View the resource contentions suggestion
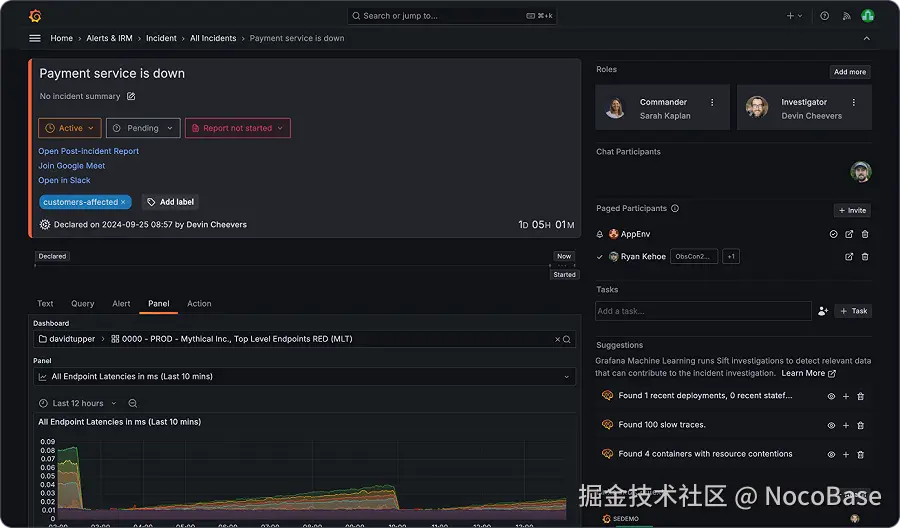This screenshot has width=900, height=528. (x=831, y=455)
